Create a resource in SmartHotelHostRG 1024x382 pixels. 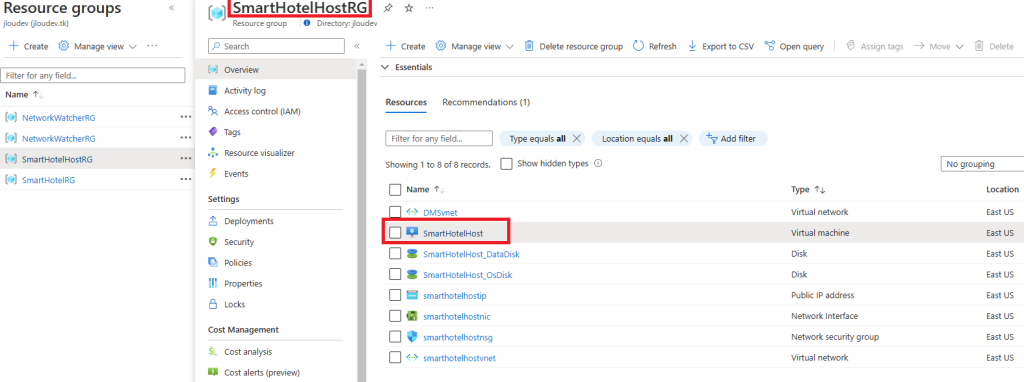click(x=406, y=46)
